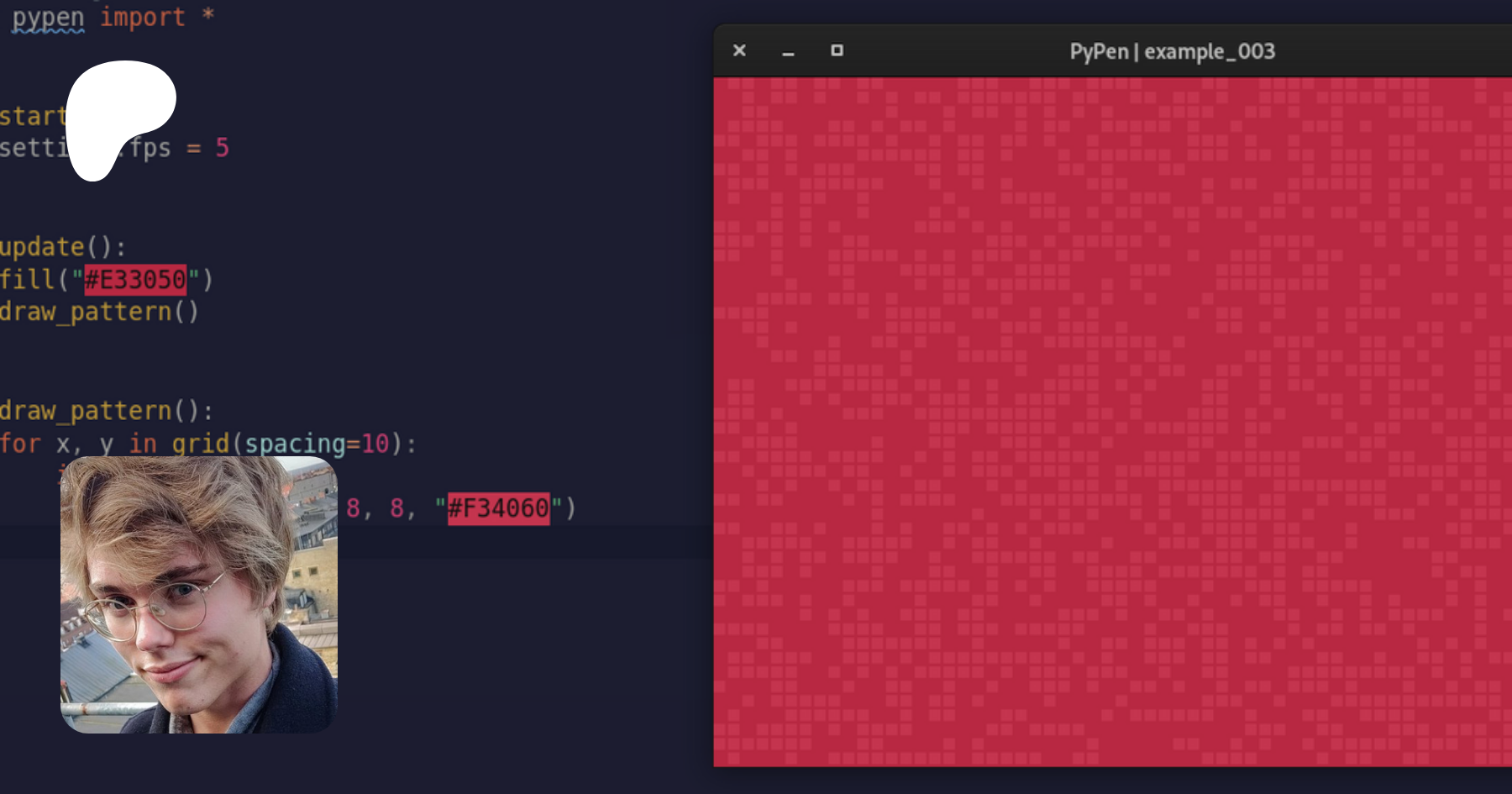Click the underlined pypen module name
This screenshot has width=1512, height=794.
(48, 17)
